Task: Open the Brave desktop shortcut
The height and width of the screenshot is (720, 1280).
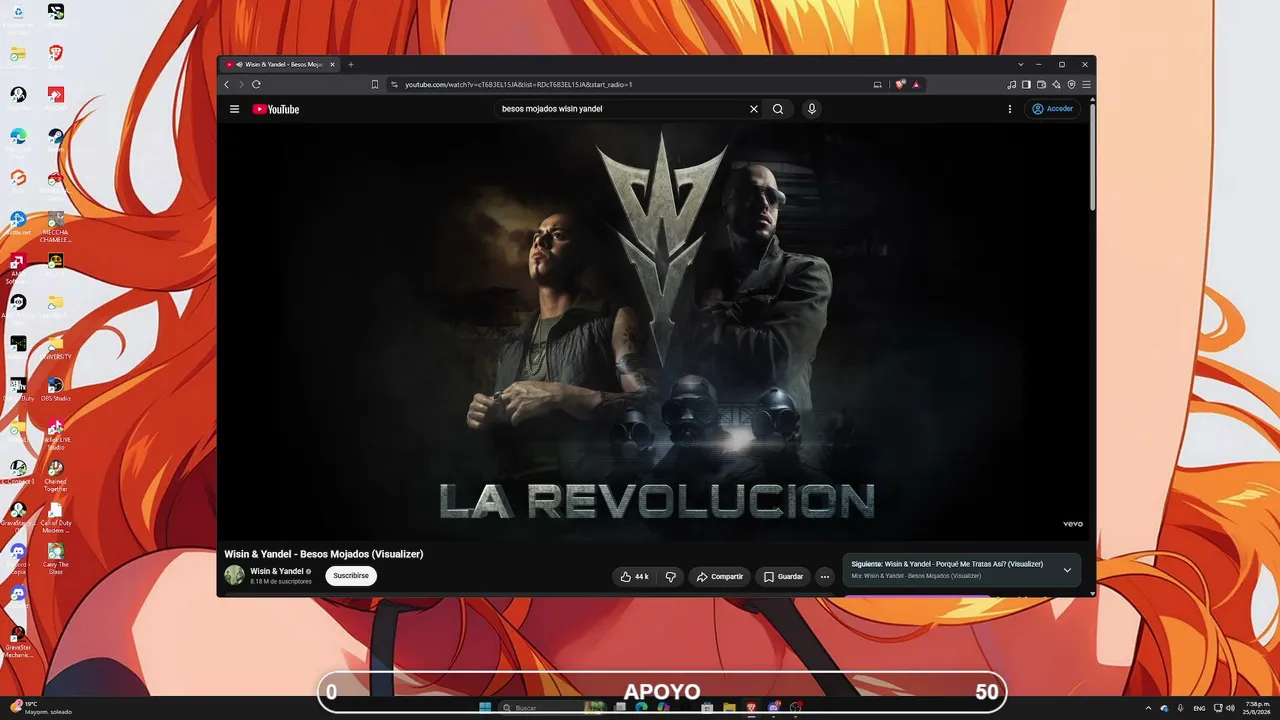Action: [x=56, y=55]
